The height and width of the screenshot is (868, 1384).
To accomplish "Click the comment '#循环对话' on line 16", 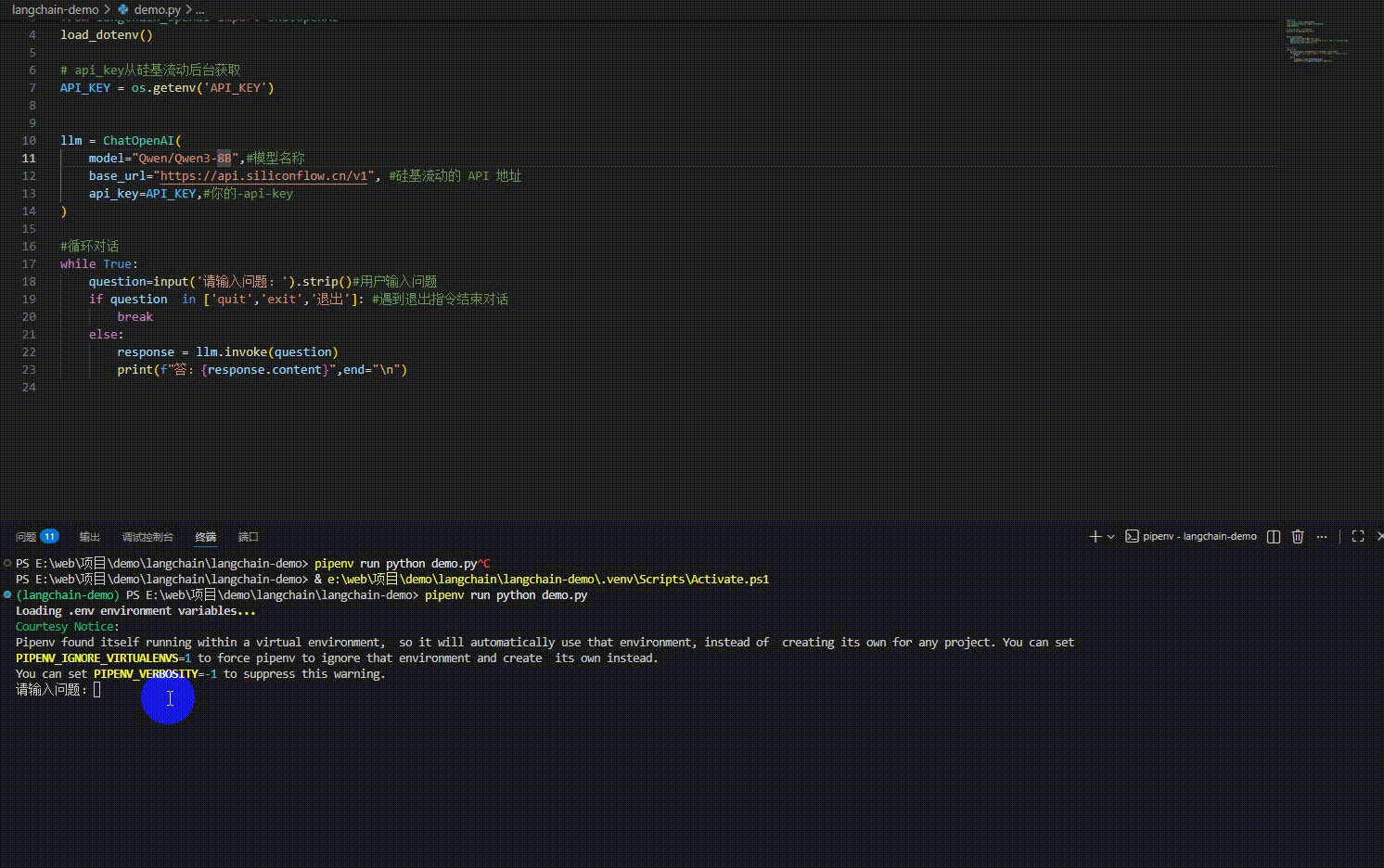I will (x=89, y=247).
